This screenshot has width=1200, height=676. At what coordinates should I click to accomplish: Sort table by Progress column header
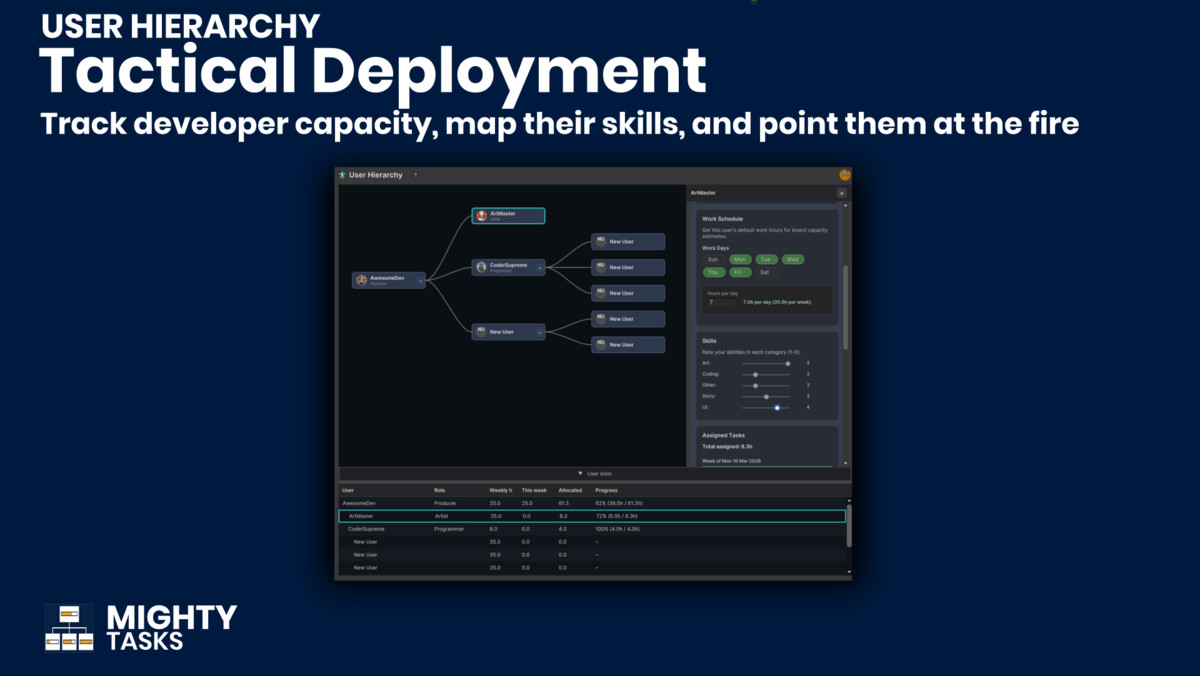click(x=606, y=490)
